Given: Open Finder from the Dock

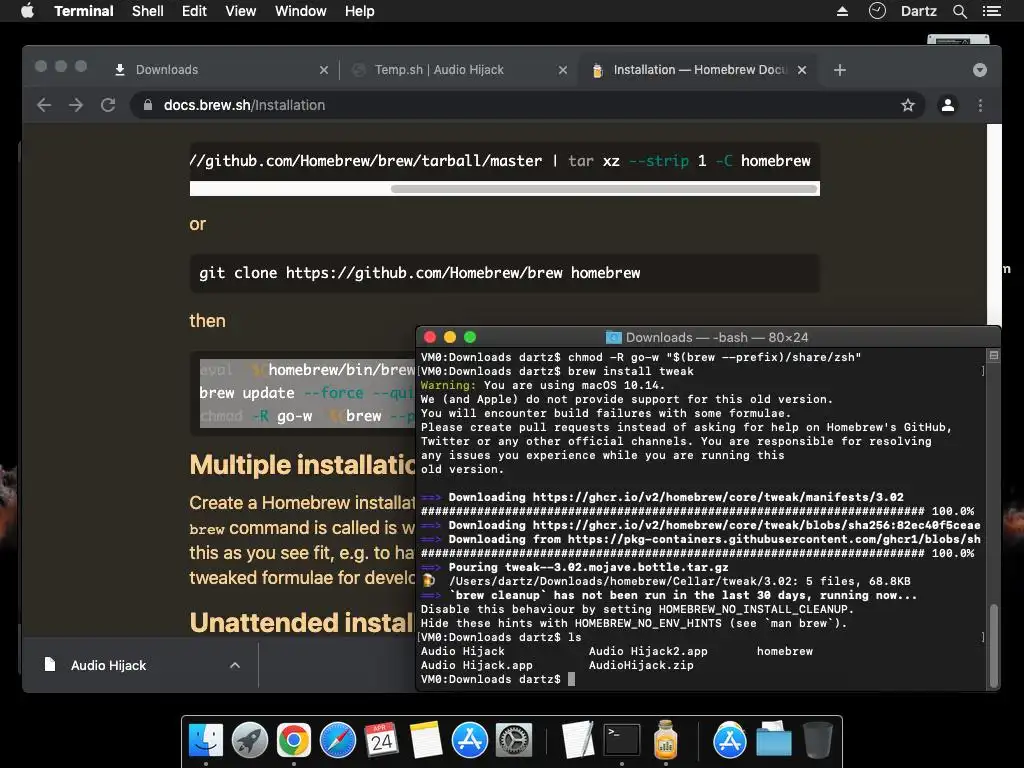Looking at the screenshot, I should pos(206,741).
